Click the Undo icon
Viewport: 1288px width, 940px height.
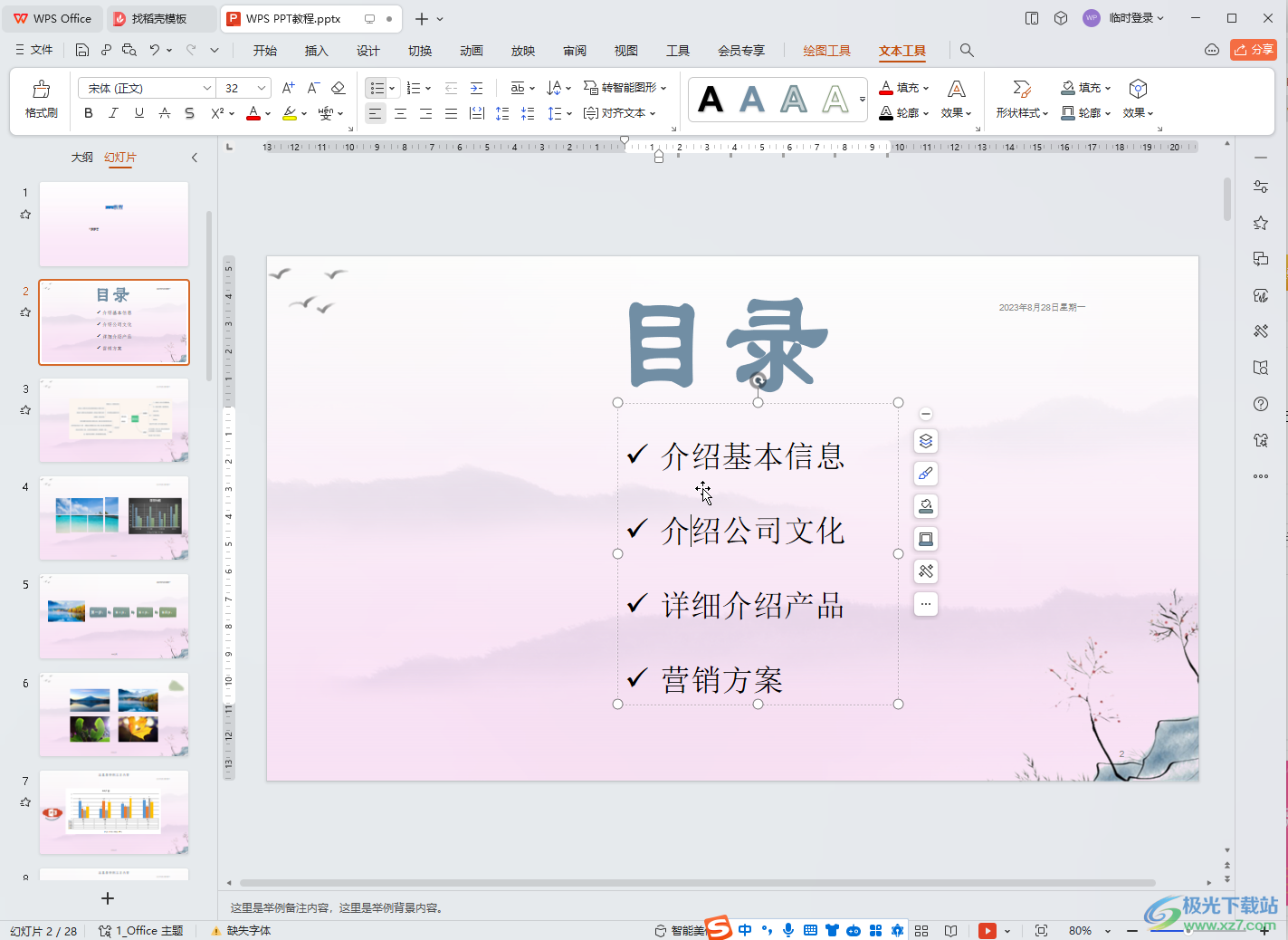coord(155,51)
